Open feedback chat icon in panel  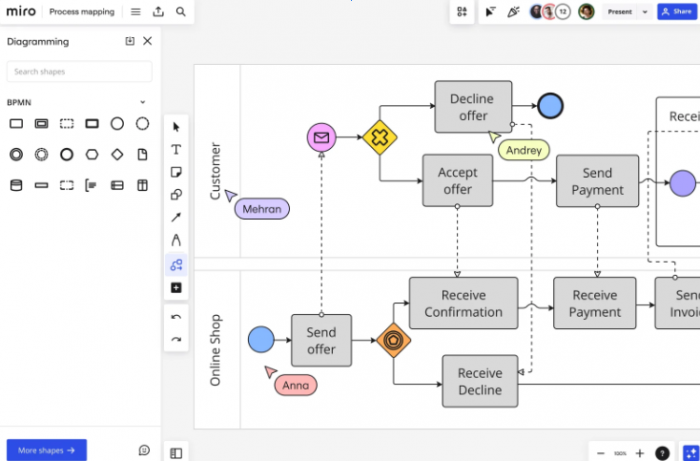pyautogui.click(x=144, y=450)
